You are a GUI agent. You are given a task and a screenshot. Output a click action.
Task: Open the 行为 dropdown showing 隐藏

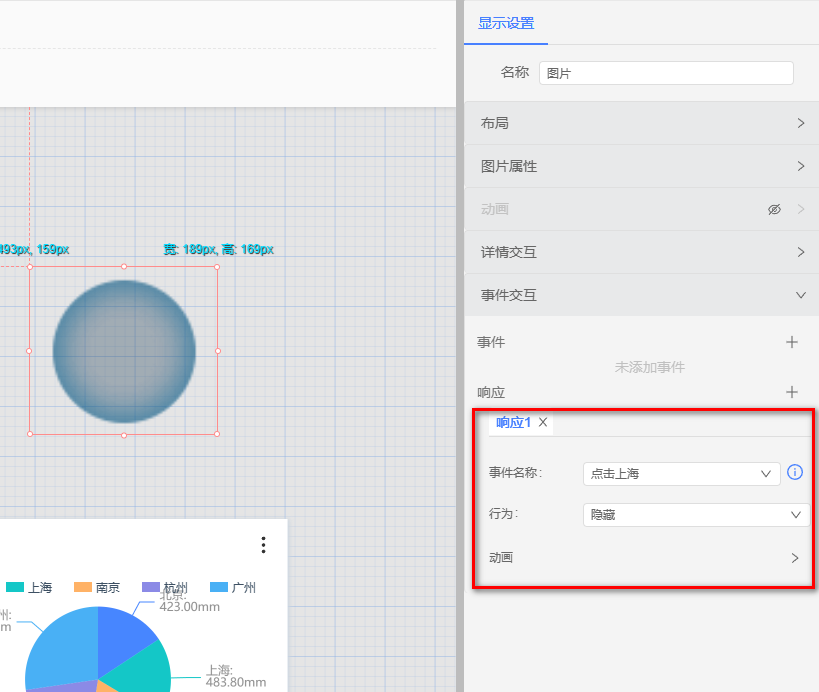(696, 514)
